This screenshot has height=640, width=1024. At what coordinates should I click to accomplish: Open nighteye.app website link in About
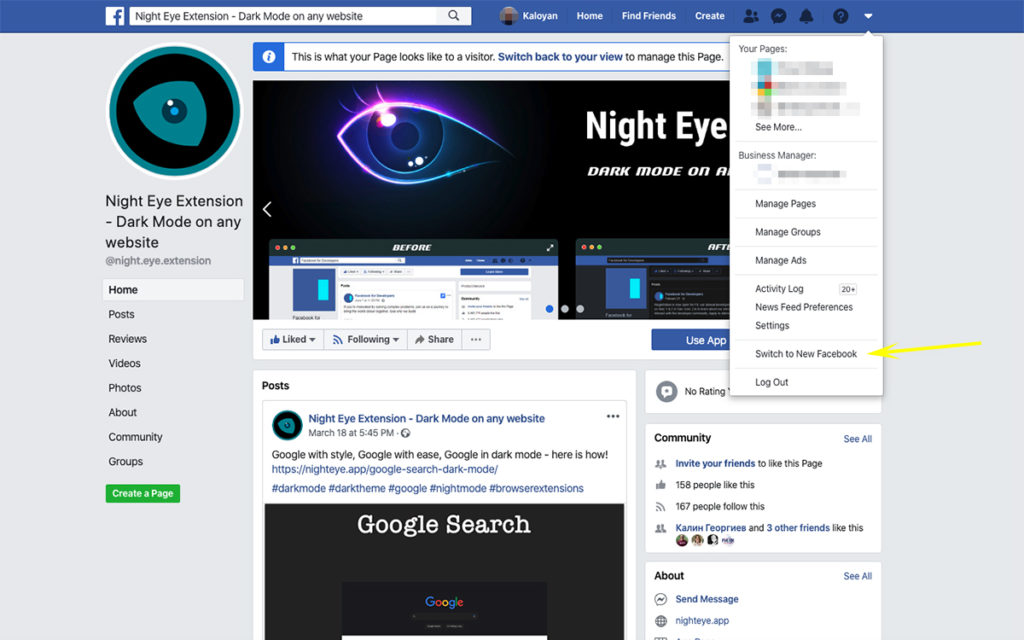702,620
